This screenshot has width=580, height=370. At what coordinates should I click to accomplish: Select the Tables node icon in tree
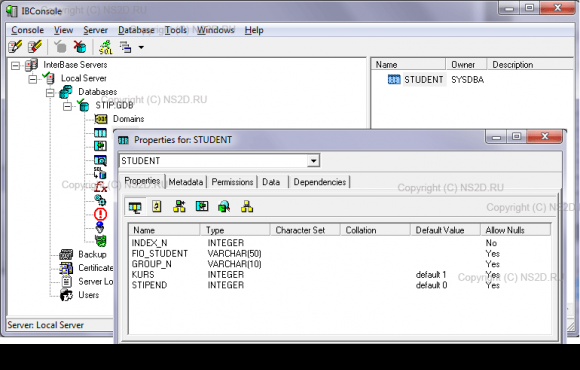click(x=100, y=132)
